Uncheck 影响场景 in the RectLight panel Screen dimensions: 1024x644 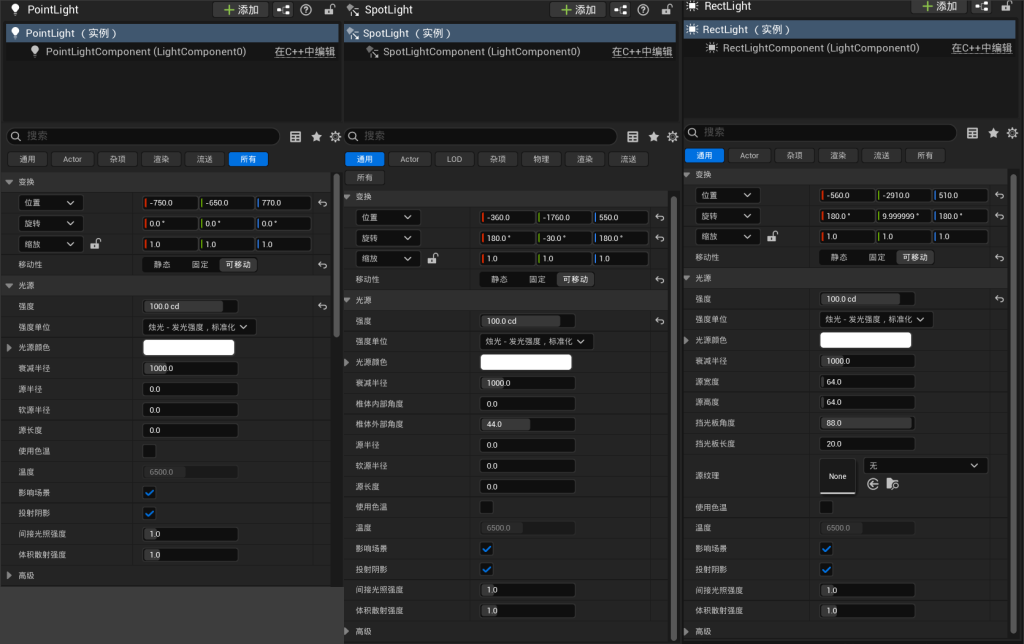826,549
